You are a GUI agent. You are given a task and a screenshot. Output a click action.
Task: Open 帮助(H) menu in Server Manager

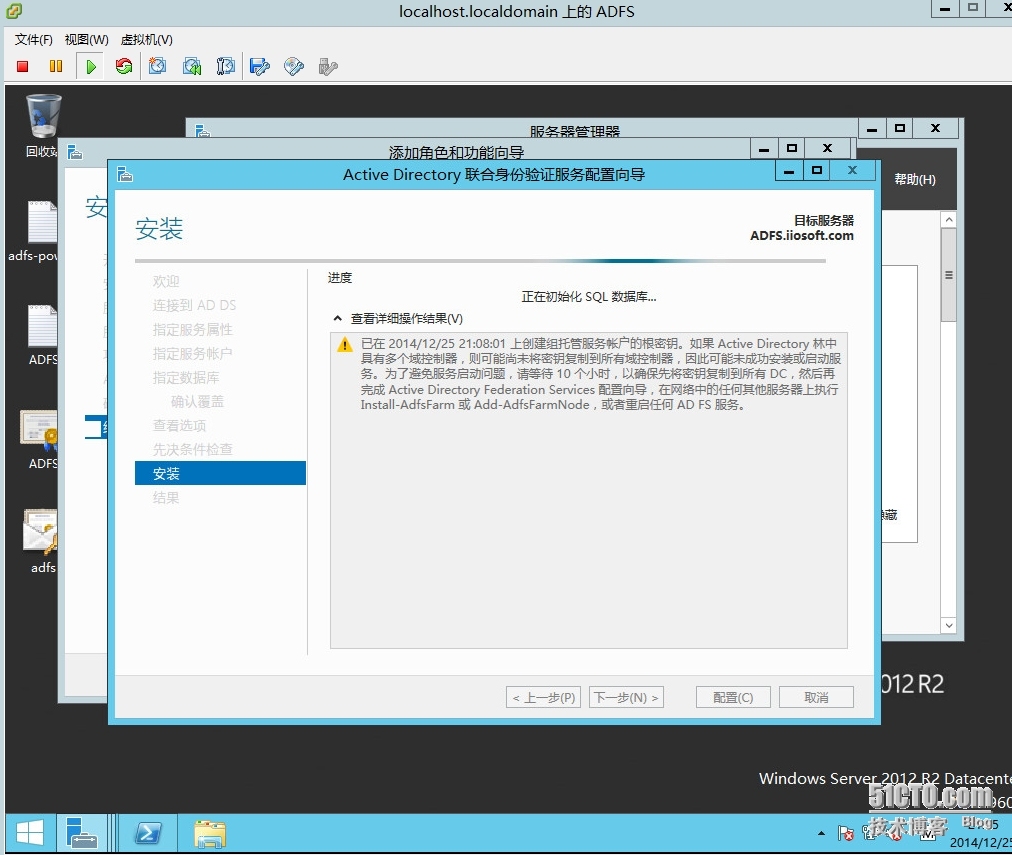[x=915, y=179]
